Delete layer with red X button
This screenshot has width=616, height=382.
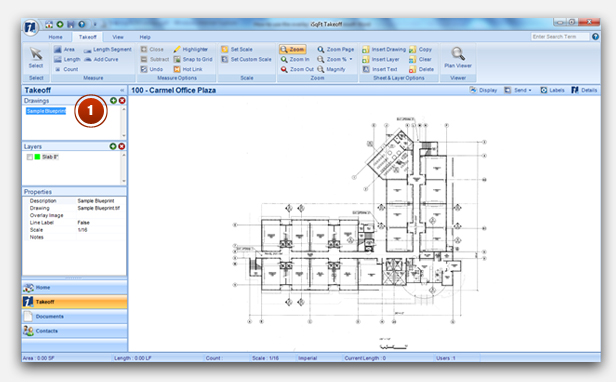point(122,146)
